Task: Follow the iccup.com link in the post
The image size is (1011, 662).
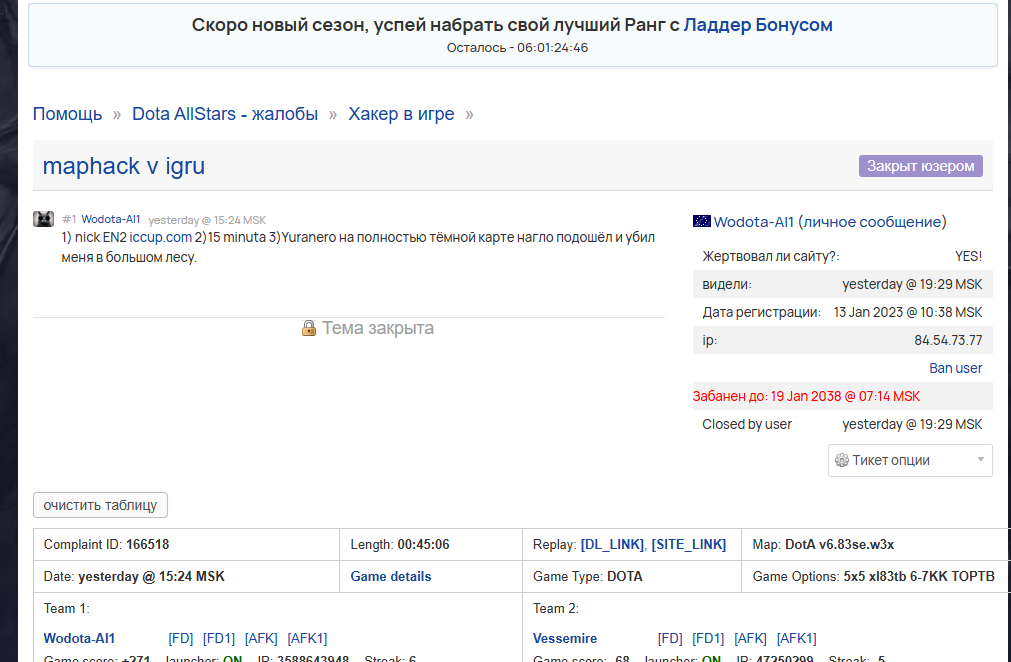Action: (161, 237)
